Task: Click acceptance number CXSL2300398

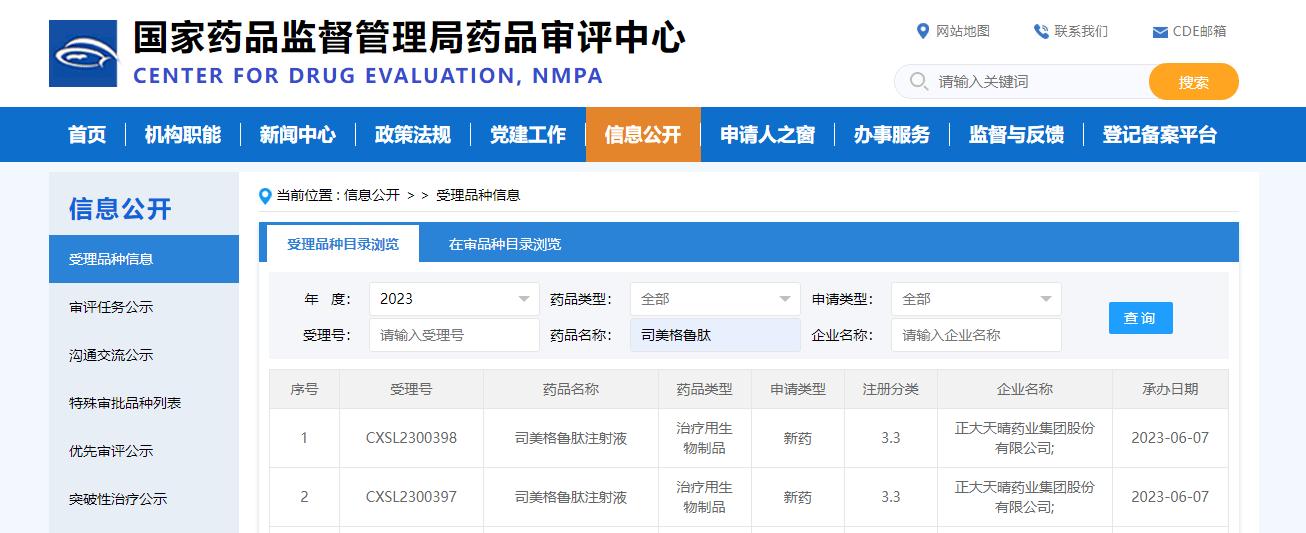Action: click(411, 438)
